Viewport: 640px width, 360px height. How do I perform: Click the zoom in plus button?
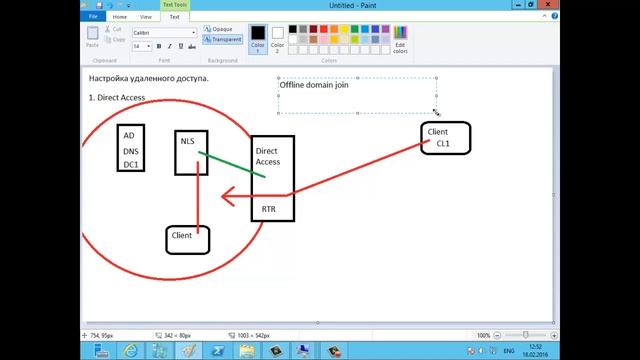554,336
